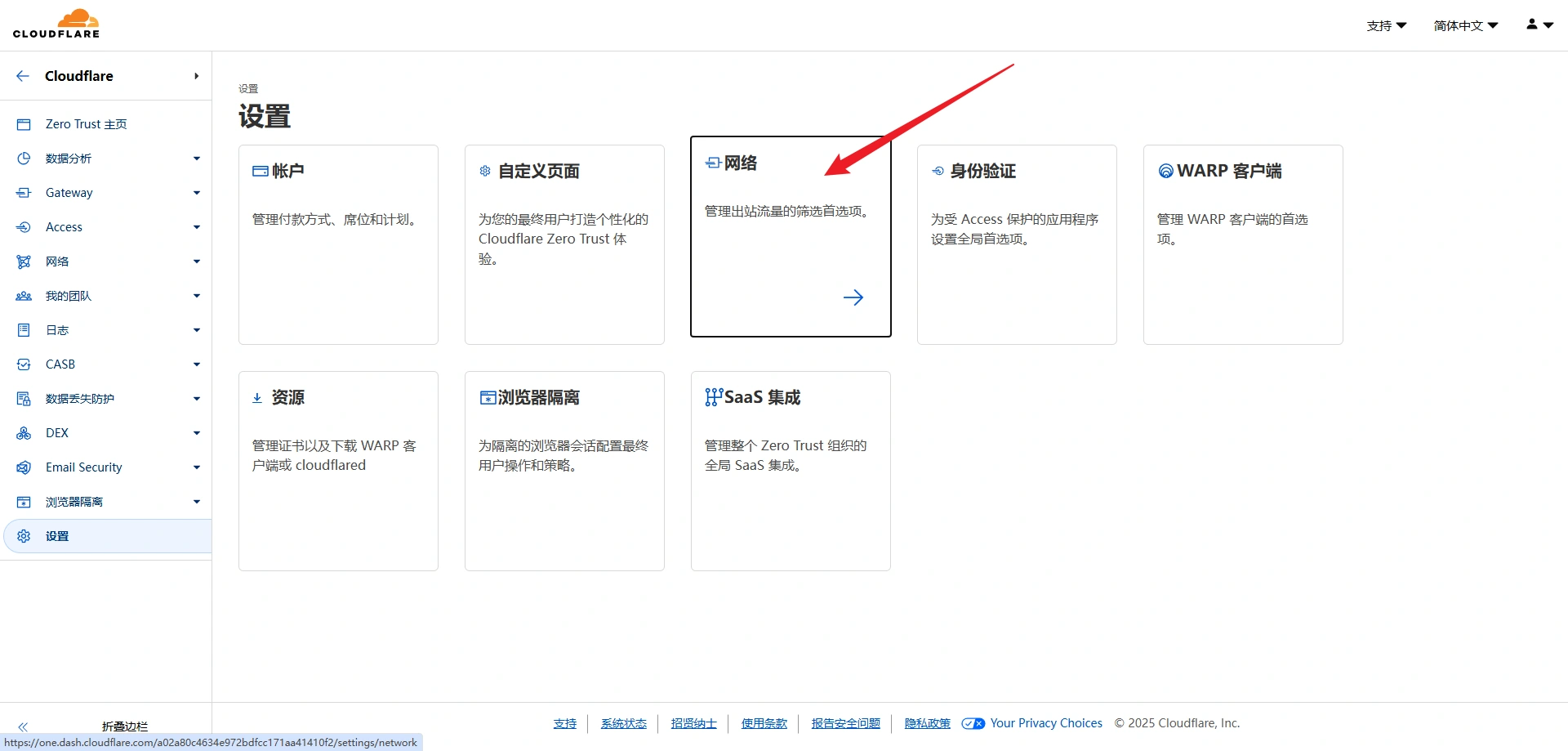The width and height of the screenshot is (1568, 751).
Task: Expand the 我的团队 sidebar section arrow
Action: pyautogui.click(x=197, y=296)
